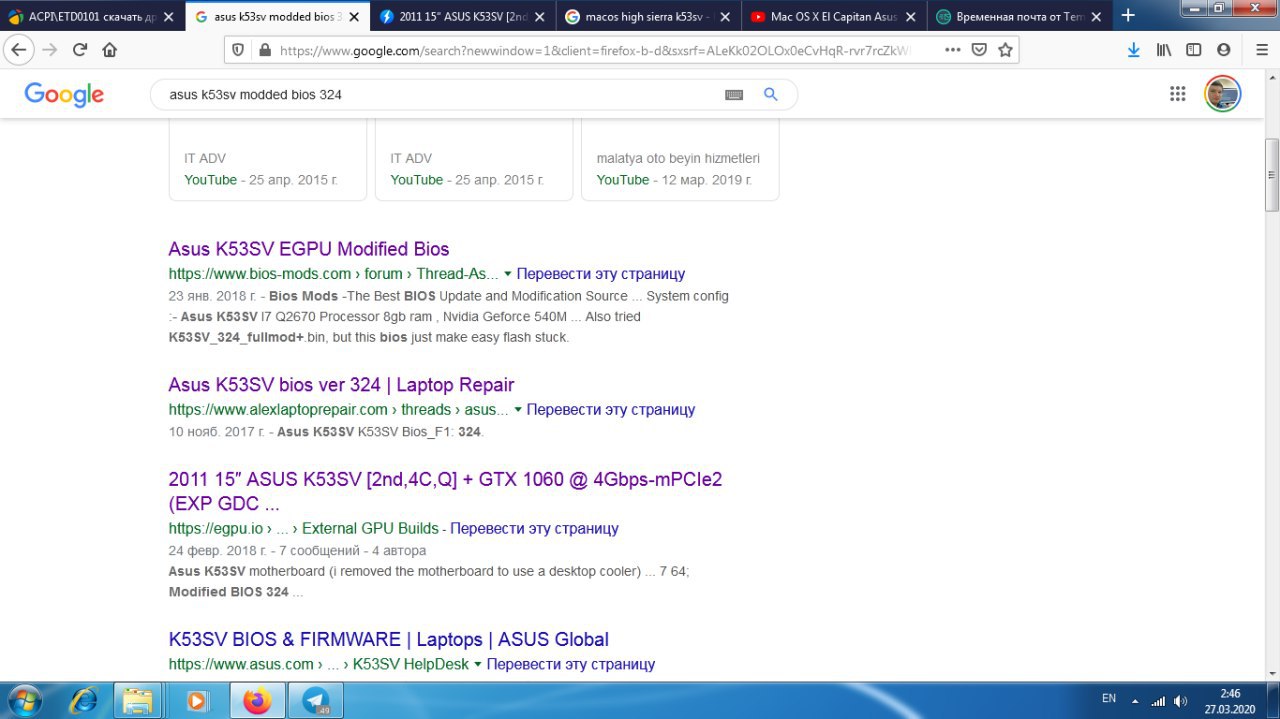Bookmark this page with the star
Viewport: 1280px width, 719px height.
tap(1005, 50)
